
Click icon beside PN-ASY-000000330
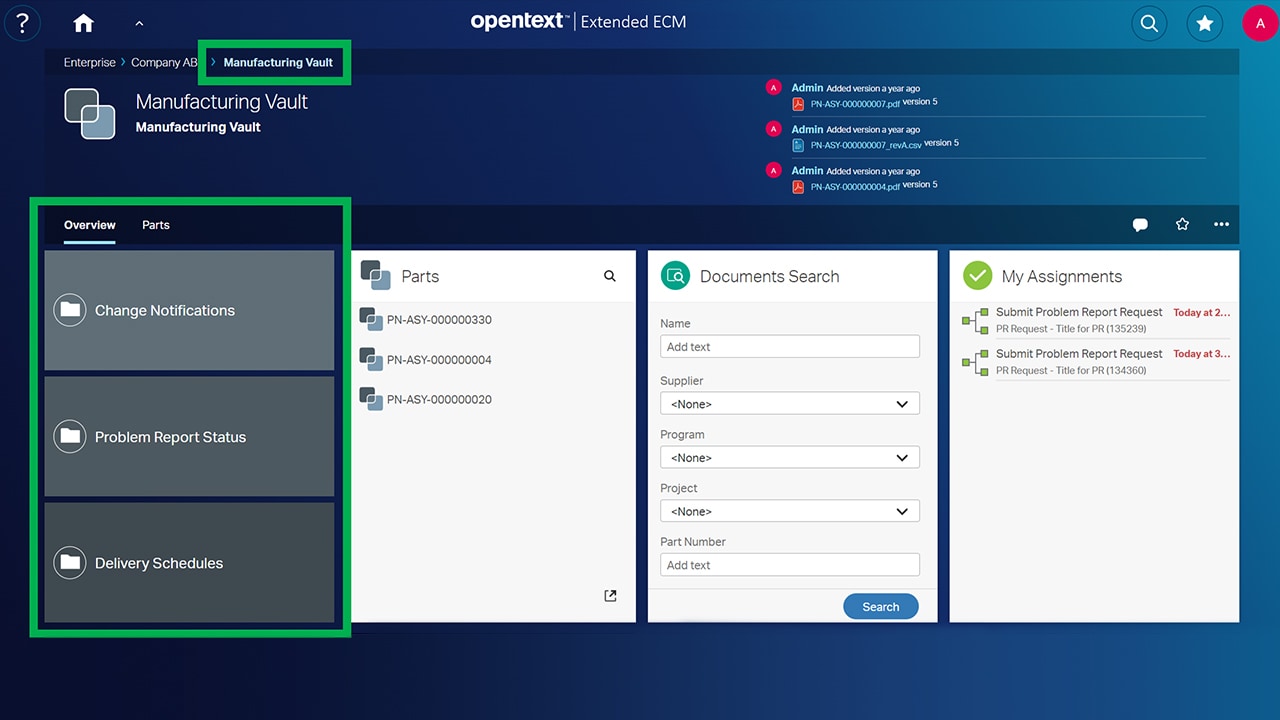point(371,320)
